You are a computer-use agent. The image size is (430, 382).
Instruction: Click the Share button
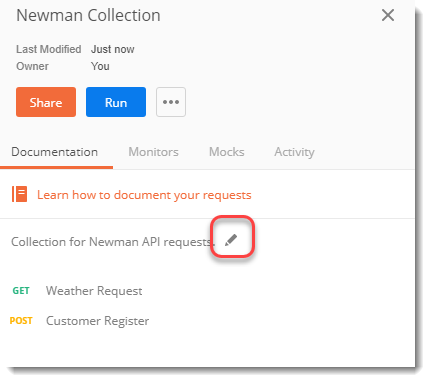46,102
